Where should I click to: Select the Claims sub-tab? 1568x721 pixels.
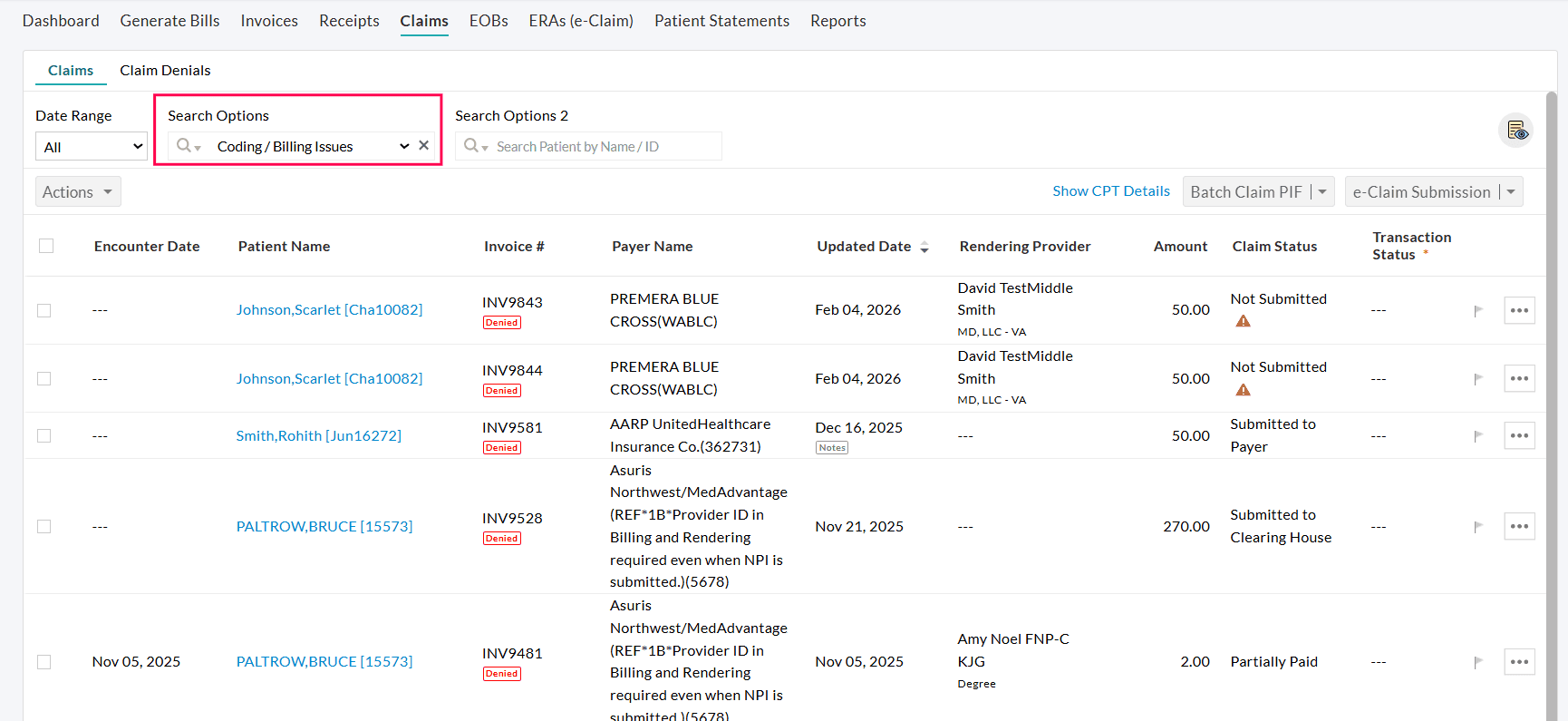(71, 70)
